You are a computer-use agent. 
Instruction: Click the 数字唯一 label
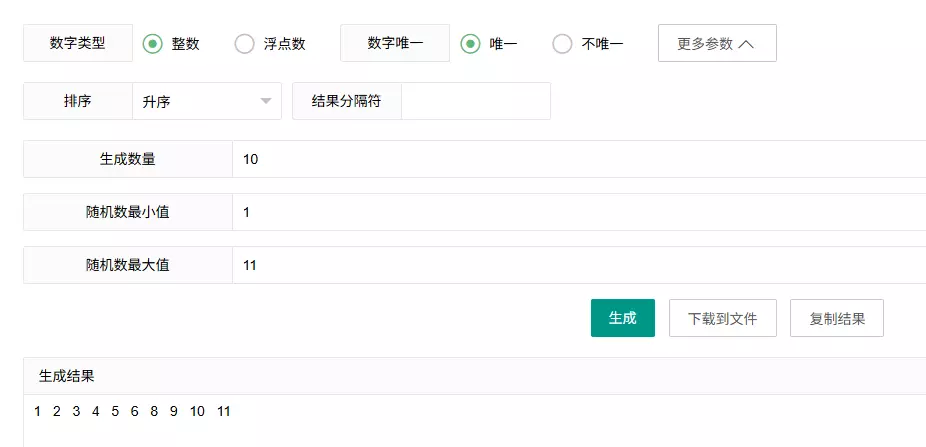395,44
